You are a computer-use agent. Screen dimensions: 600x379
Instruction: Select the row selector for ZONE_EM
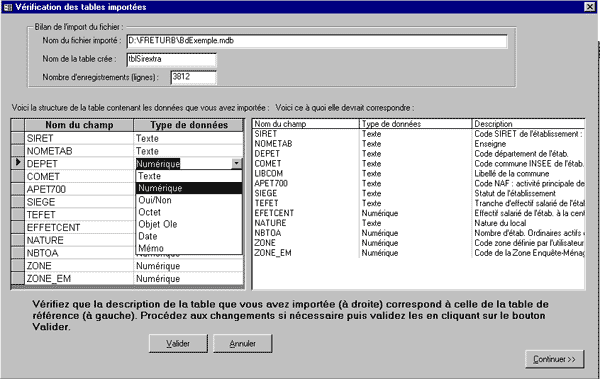point(18,278)
